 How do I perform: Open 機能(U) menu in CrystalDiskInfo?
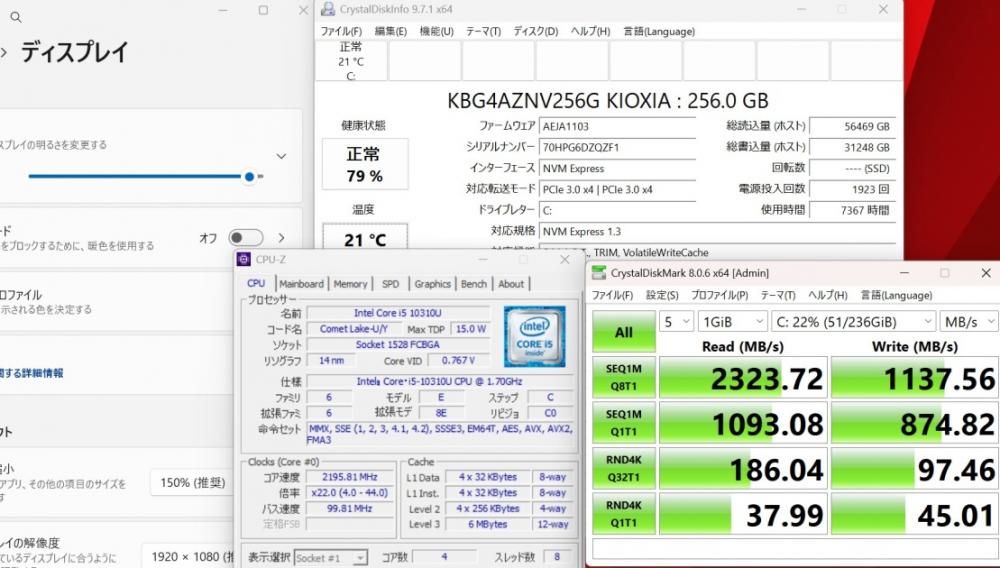[x=436, y=31]
